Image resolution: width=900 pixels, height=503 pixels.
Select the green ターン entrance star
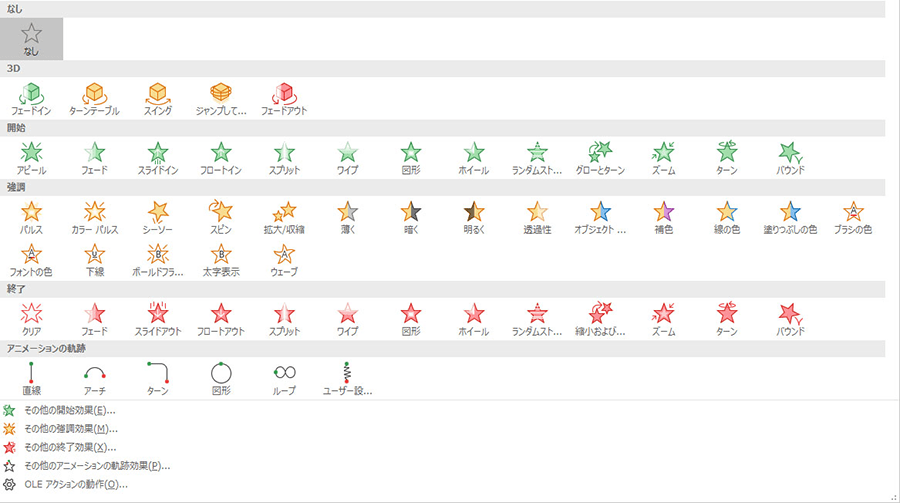coord(727,158)
